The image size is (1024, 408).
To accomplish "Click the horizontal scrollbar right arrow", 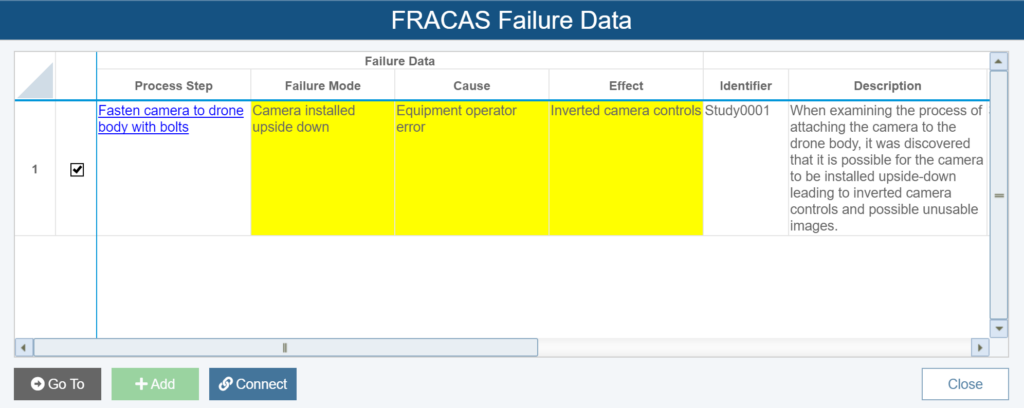I will pyautogui.click(x=980, y=347).
